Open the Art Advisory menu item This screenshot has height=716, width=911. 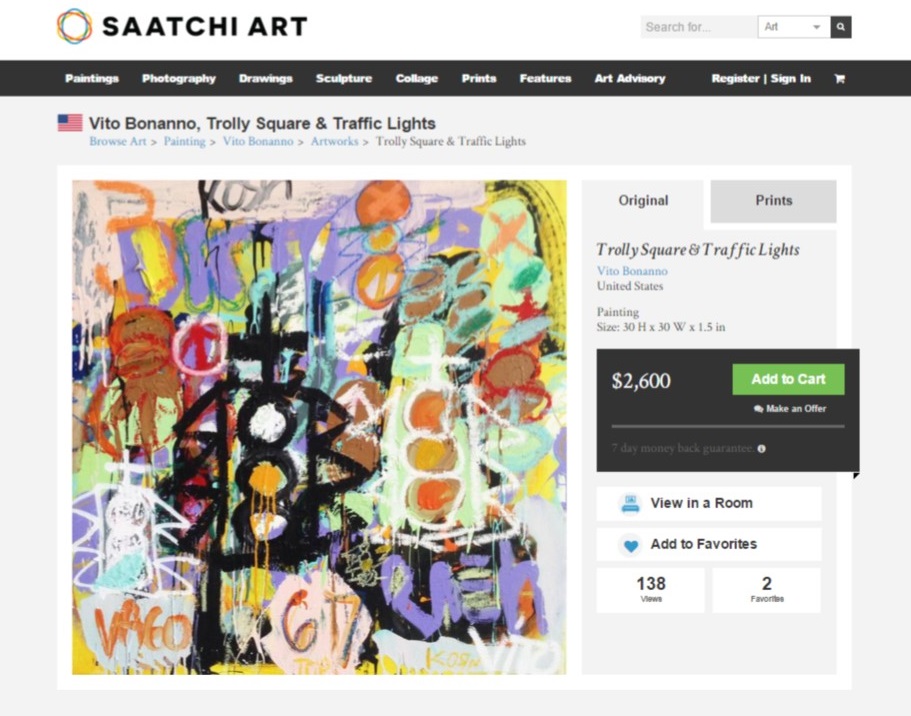[x=630, y=78]
